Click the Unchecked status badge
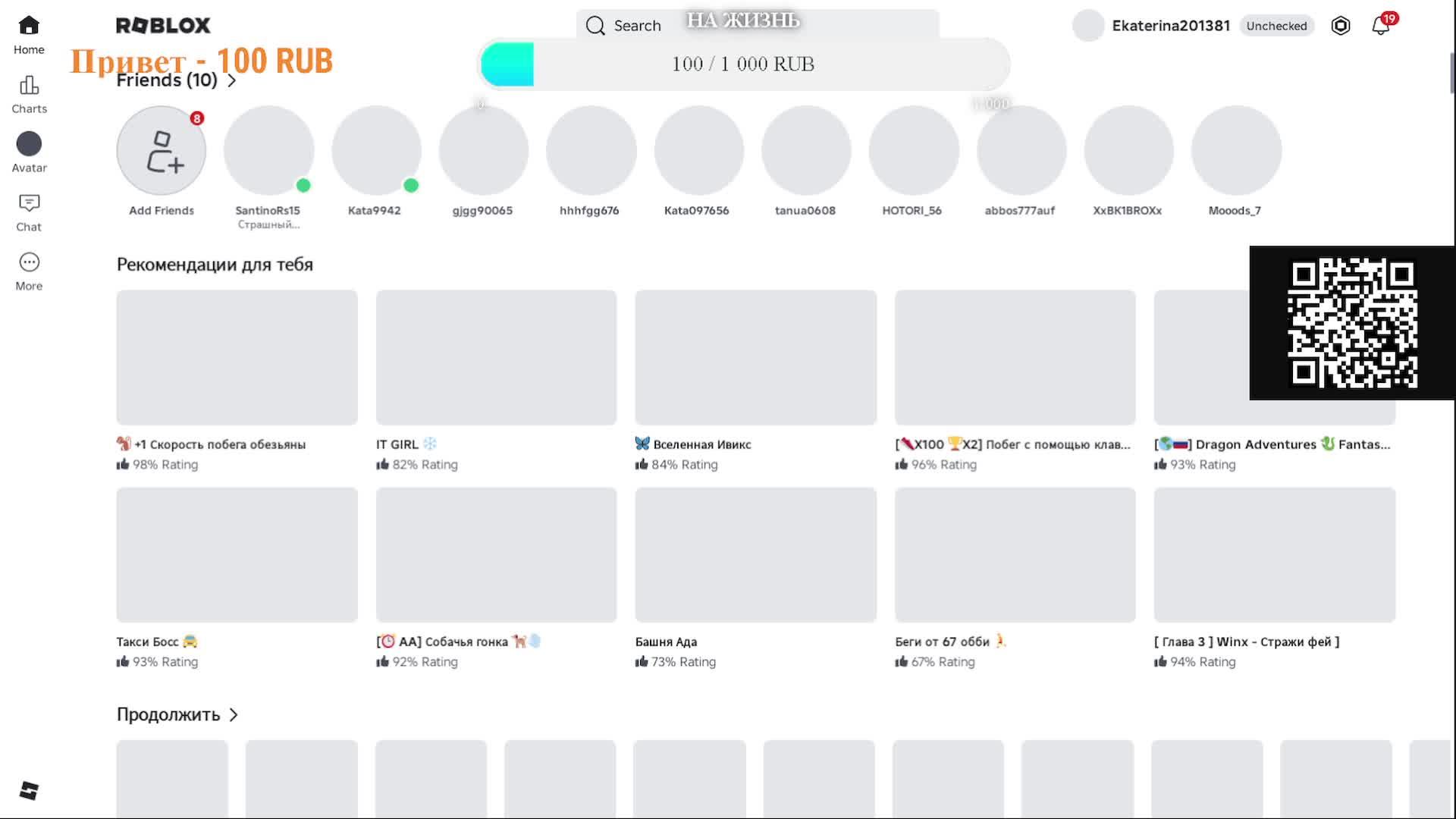Image resolution: width=1456 pixels, height=819 pixels. click(1276, 26)
